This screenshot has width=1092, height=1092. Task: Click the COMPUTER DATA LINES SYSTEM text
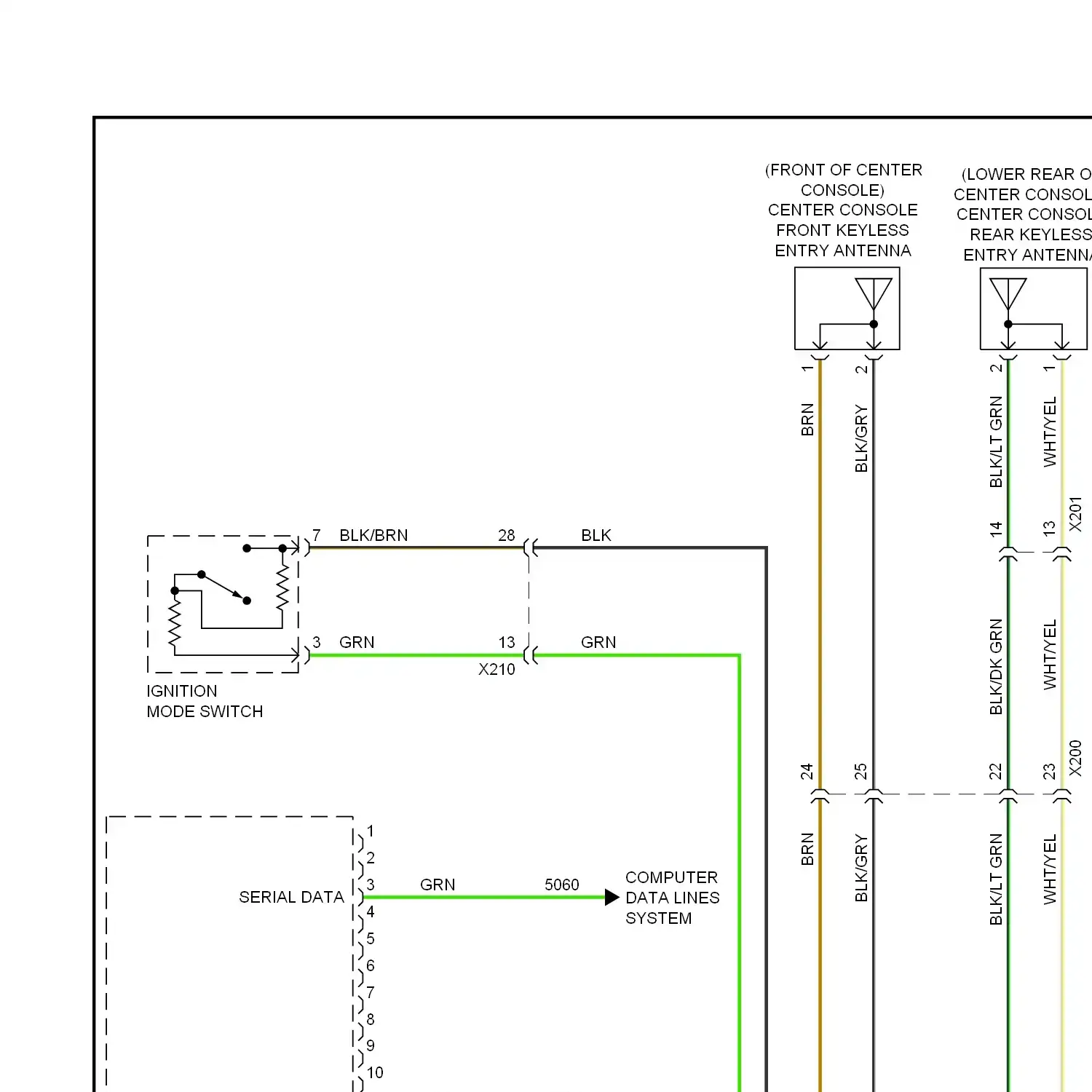672,898
